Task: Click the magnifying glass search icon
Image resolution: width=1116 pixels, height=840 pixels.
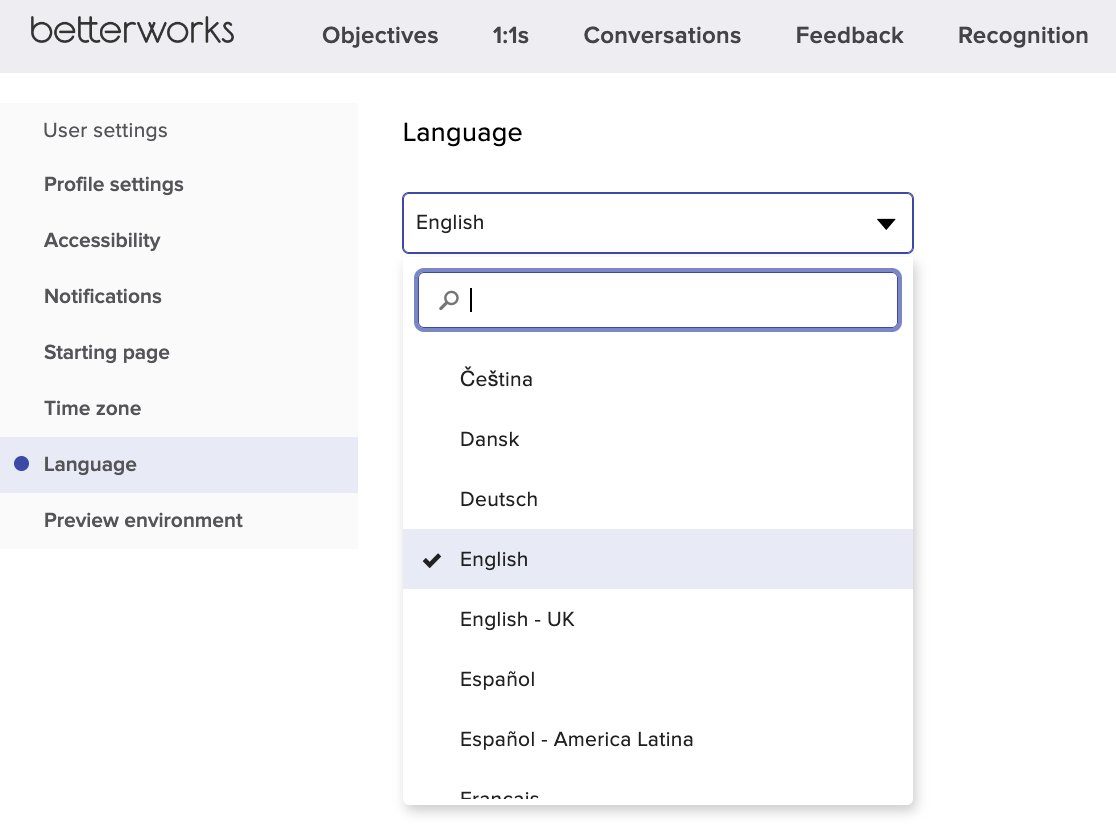Action: tap(447, 299)
